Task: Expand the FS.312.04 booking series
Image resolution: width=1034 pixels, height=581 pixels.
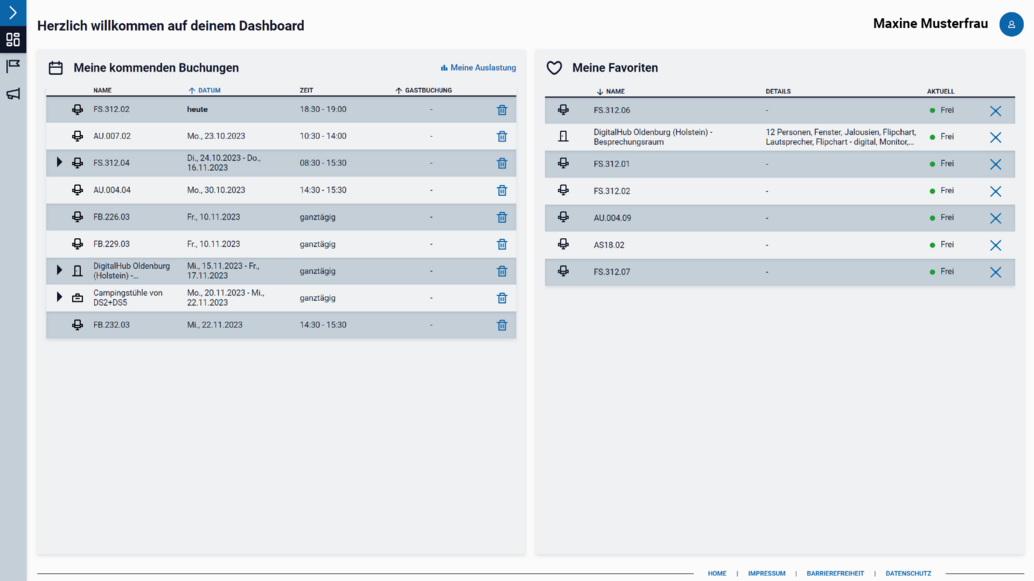Action: (59, 162)
